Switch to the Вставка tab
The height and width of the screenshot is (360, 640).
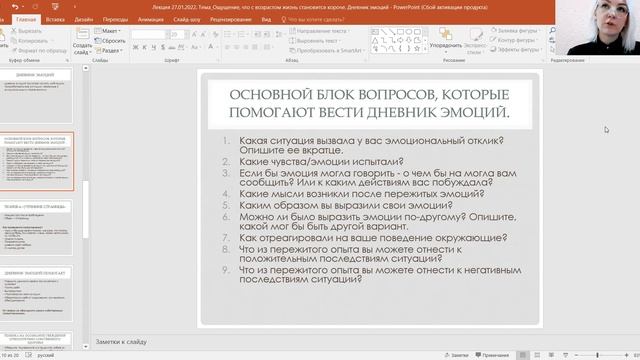(x=55, y=20)
